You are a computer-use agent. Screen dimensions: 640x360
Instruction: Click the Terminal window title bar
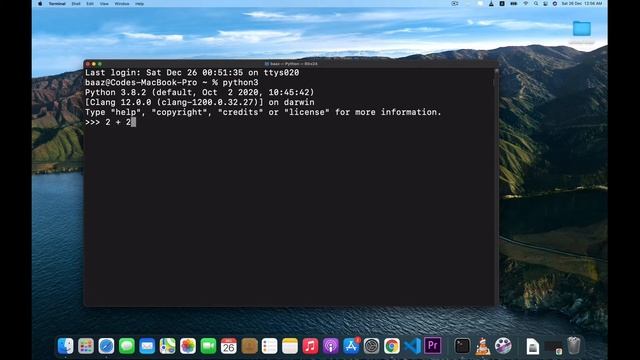(291, 64)
